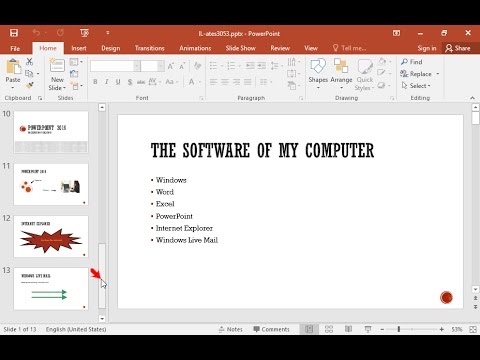Align text left
This screenshot has width=480, height=360.
click(x=214, y=82)
